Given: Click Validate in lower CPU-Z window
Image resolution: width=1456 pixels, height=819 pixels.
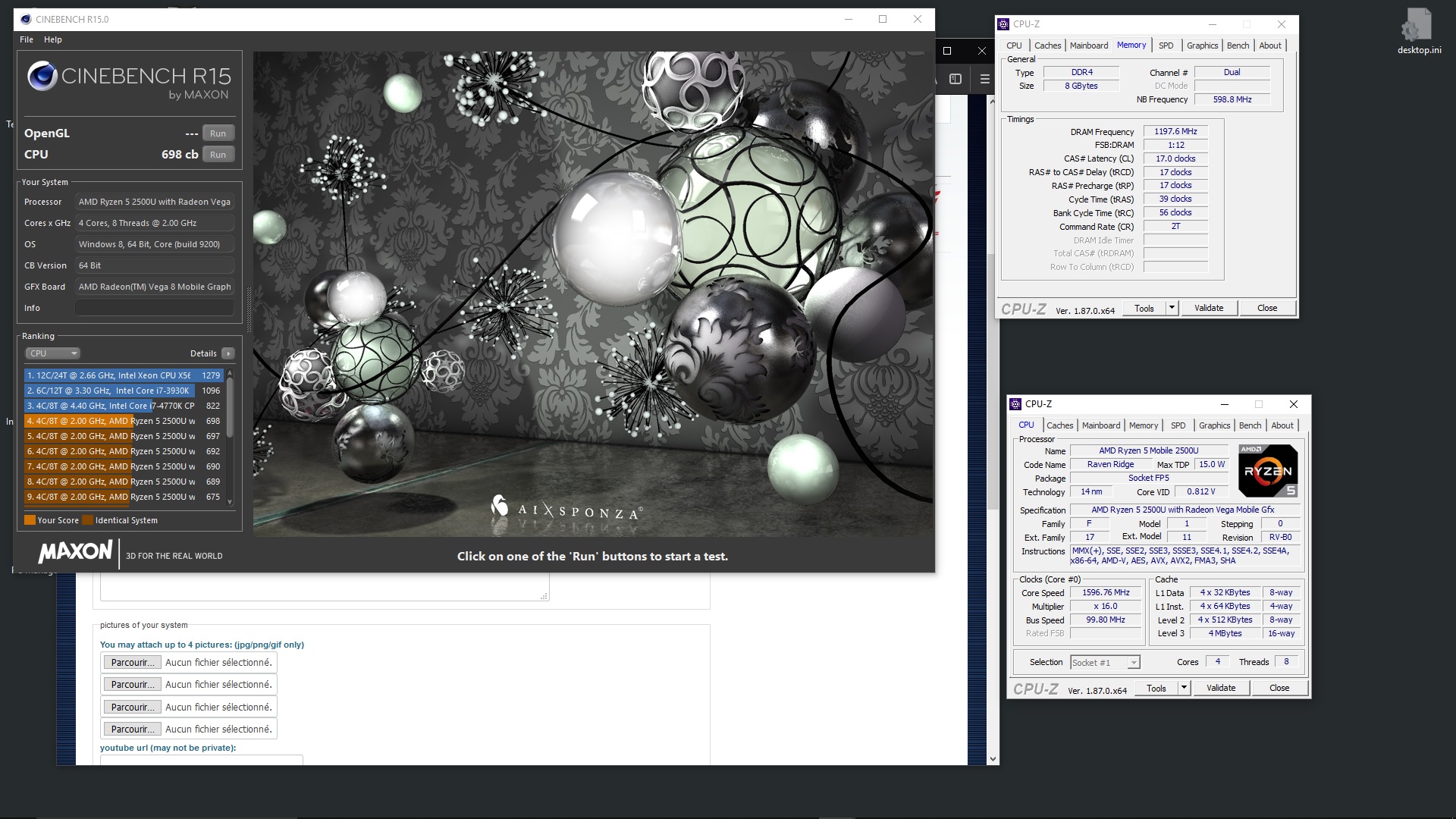Looking at the screenshot, I should pos(1221,689).
